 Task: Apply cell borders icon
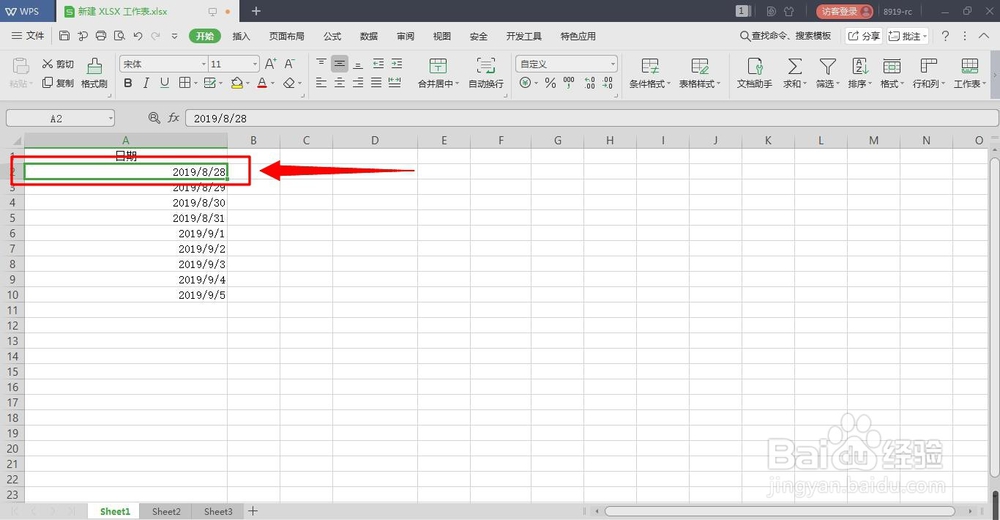point(184,83)
